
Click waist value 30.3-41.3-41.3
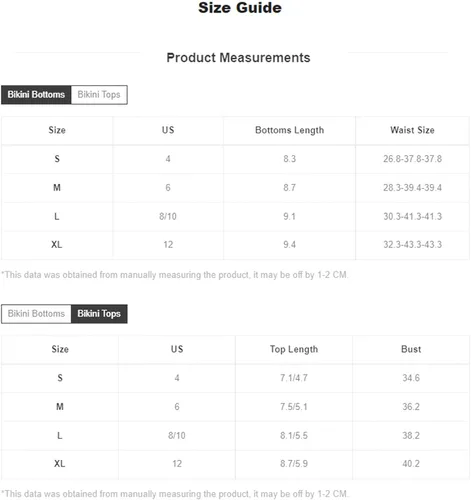click(x=412, y=216)
